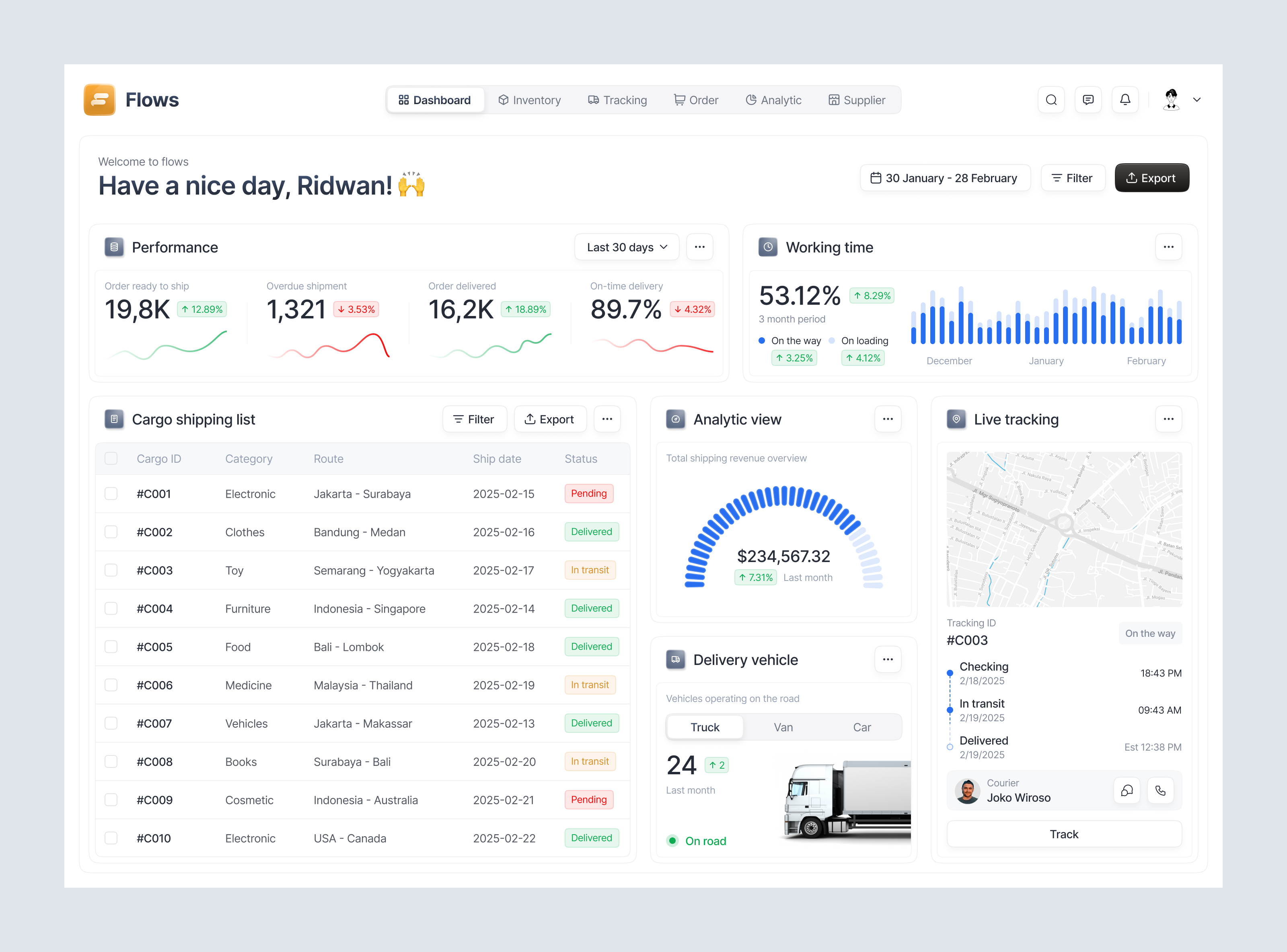Open profile menu chevron next to avatar
This screenshot has width=1287, height=952.
coord(1197,100)
